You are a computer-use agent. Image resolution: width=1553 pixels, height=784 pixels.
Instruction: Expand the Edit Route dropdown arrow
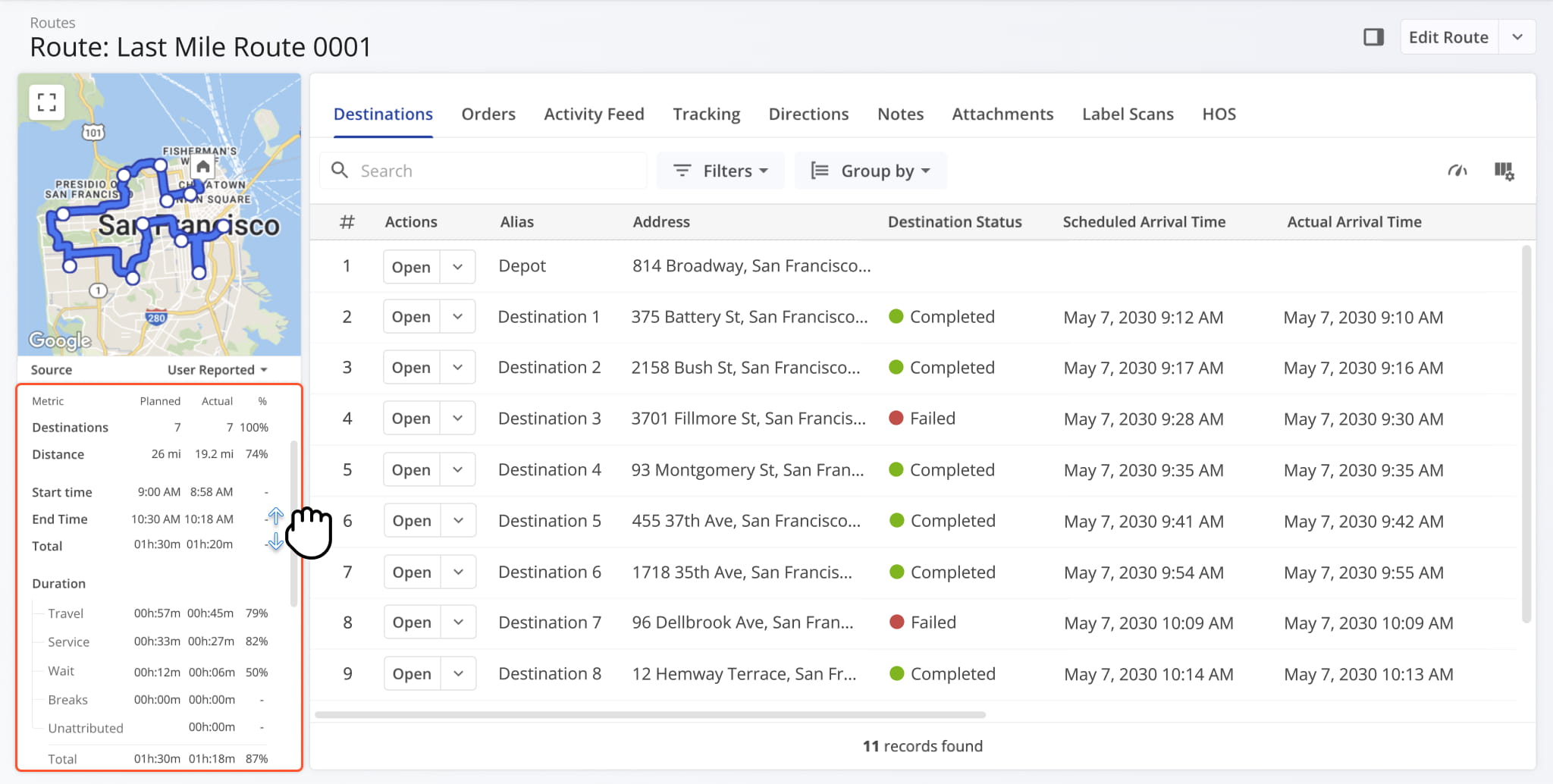(1517, 37)
